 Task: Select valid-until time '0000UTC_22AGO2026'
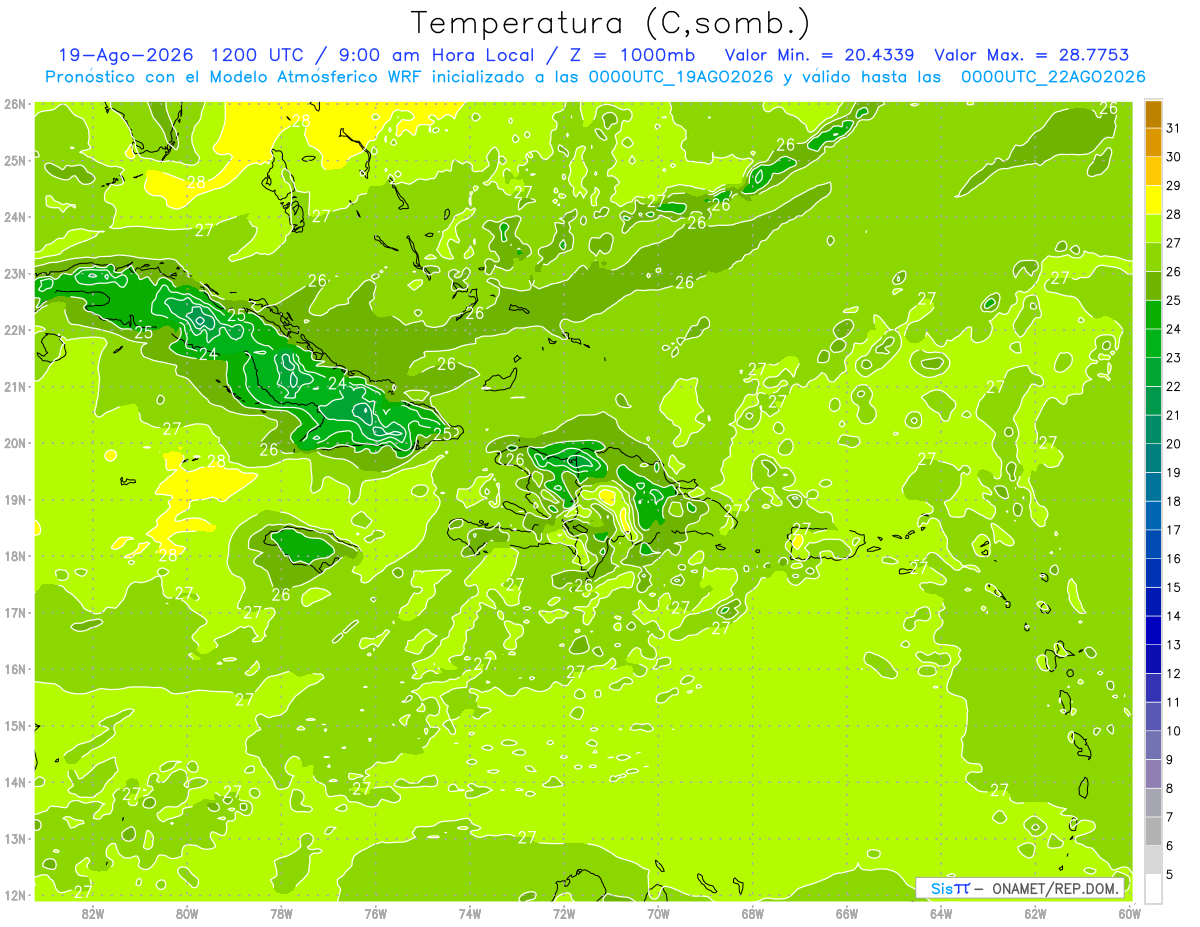pyautogui.click(x=1053, y=77)
